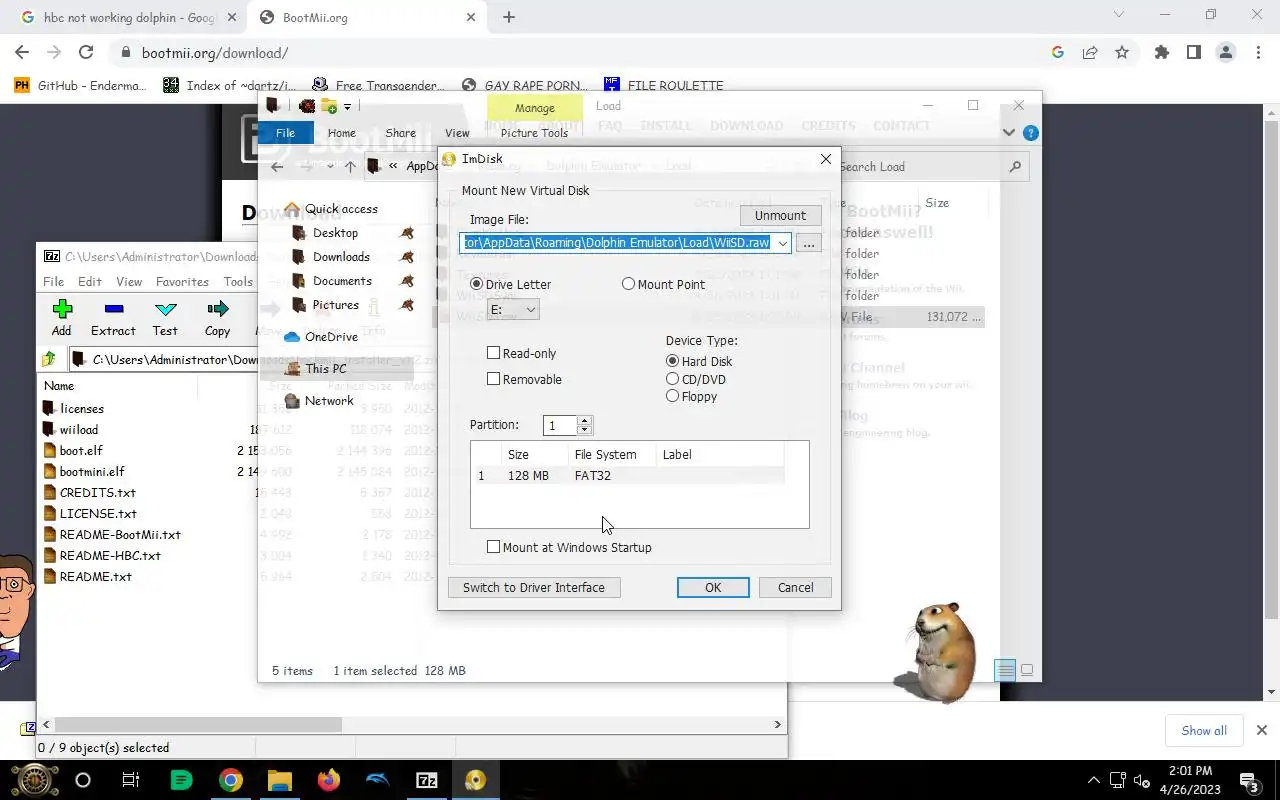
Task: Open Chrome profile avatar icon
Action: 1225,53
